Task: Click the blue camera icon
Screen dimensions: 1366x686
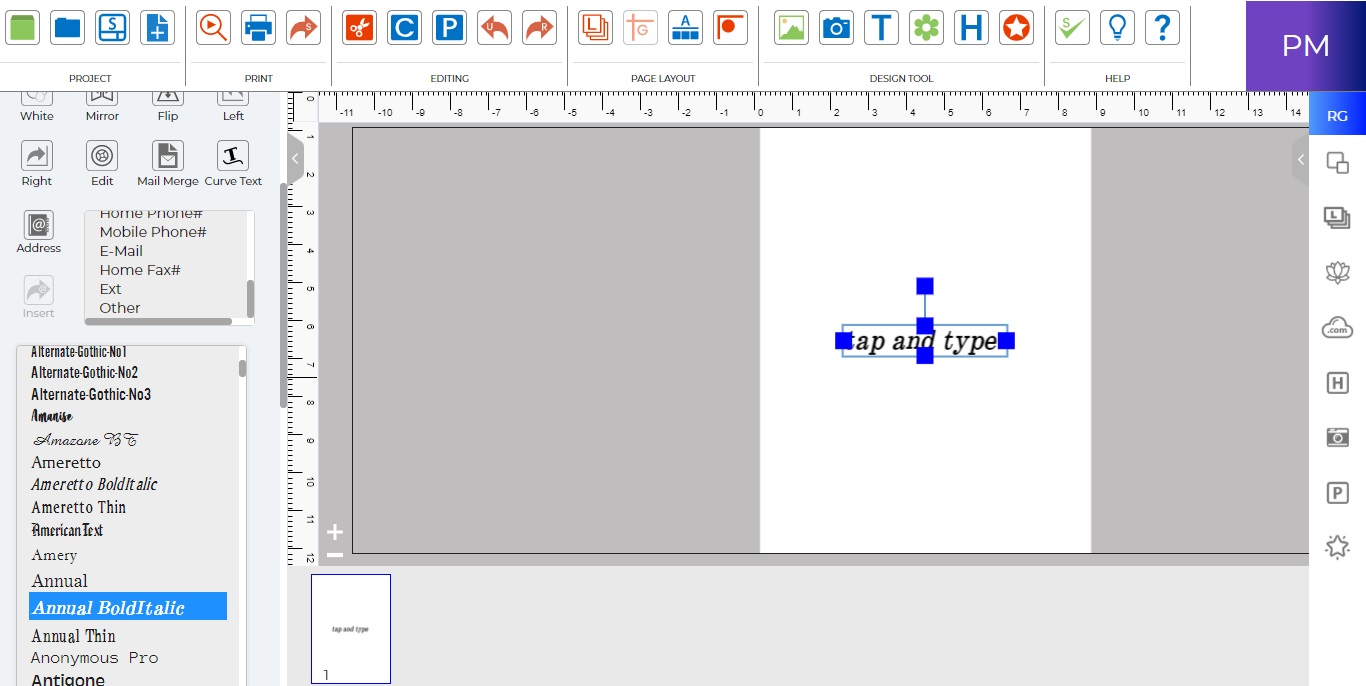Action: tap(836, 27)
